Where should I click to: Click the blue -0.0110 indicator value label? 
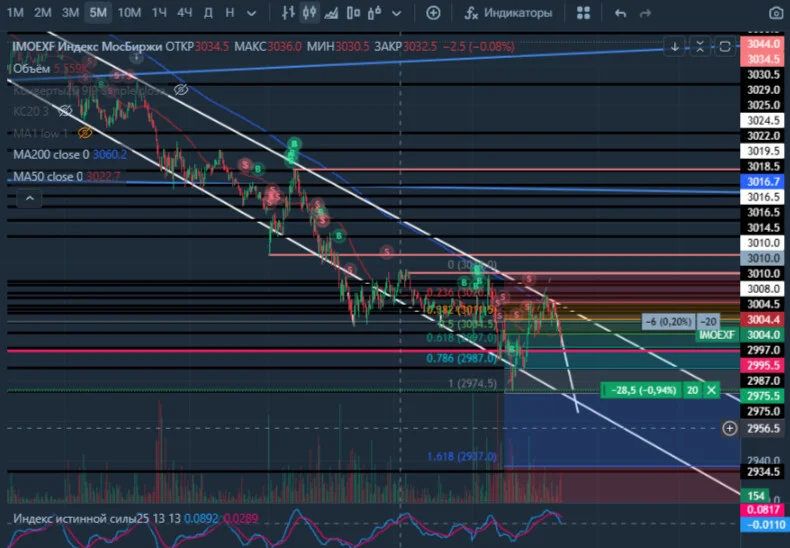[x=764, y=525]
